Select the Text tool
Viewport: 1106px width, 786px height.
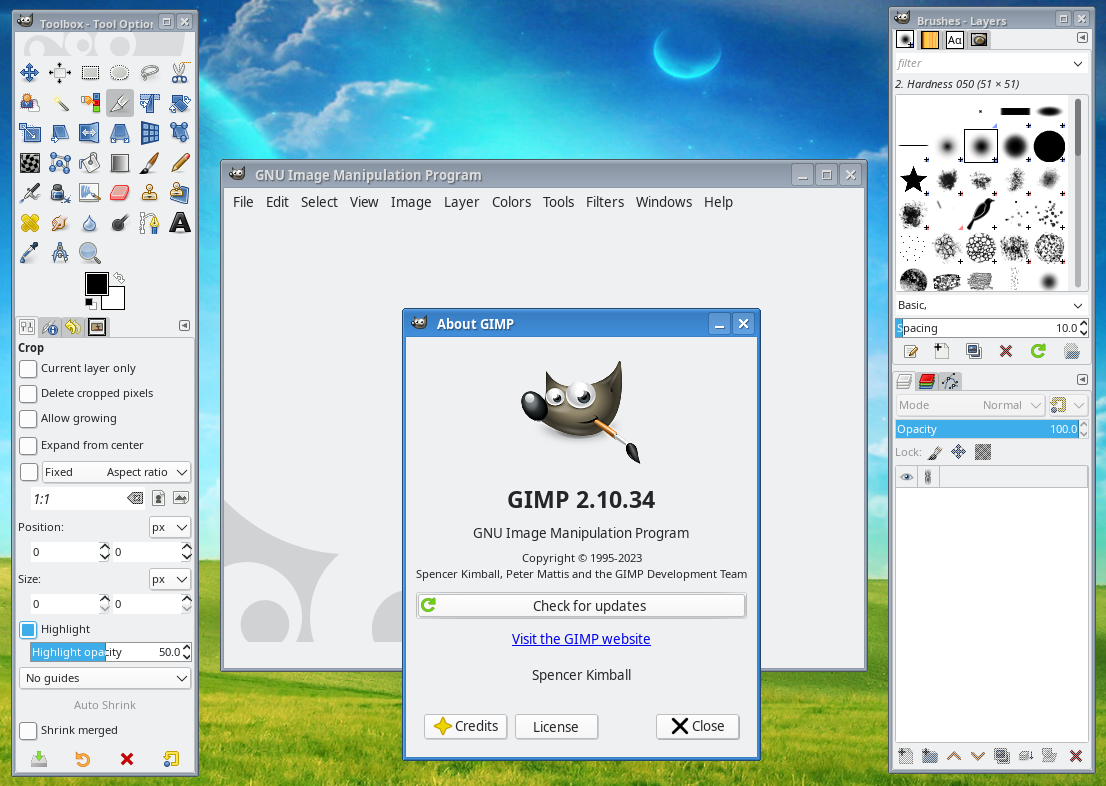coord(180,223)
